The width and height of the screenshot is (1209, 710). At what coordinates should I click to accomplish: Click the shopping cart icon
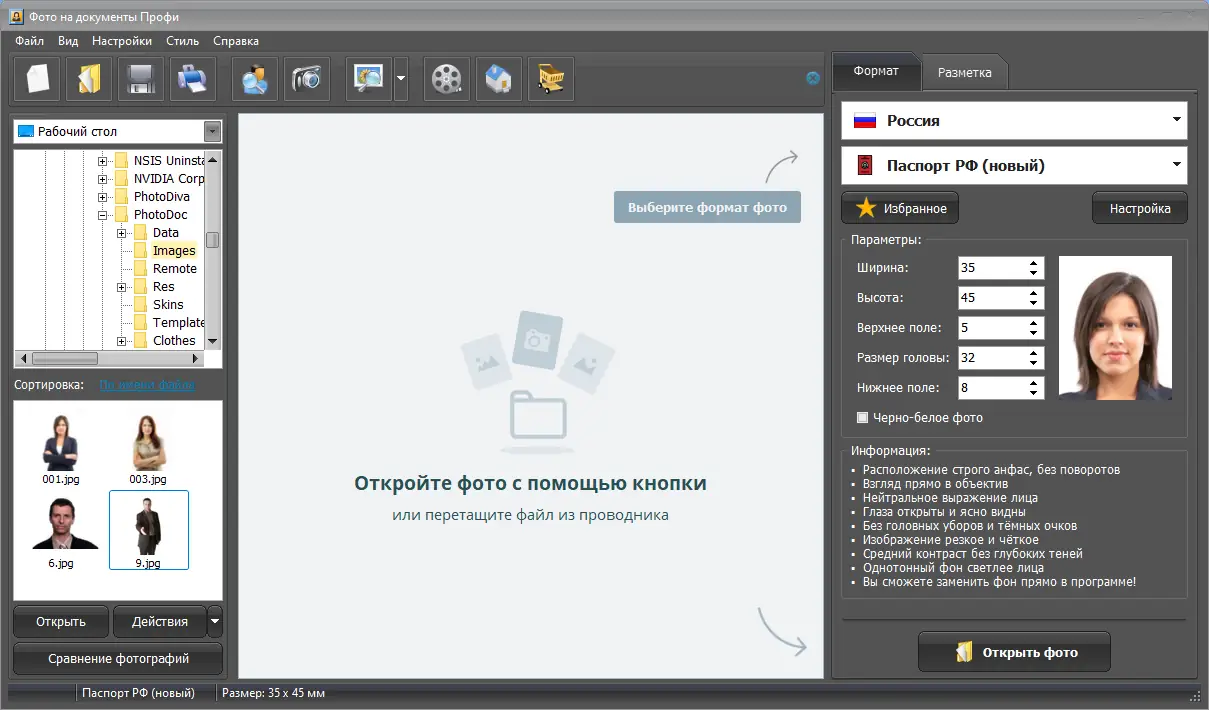coord(550,79)
